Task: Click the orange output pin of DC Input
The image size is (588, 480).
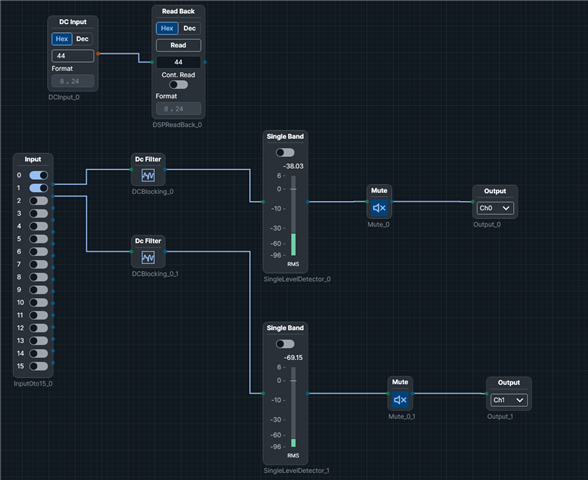Action: click(98, 54)
